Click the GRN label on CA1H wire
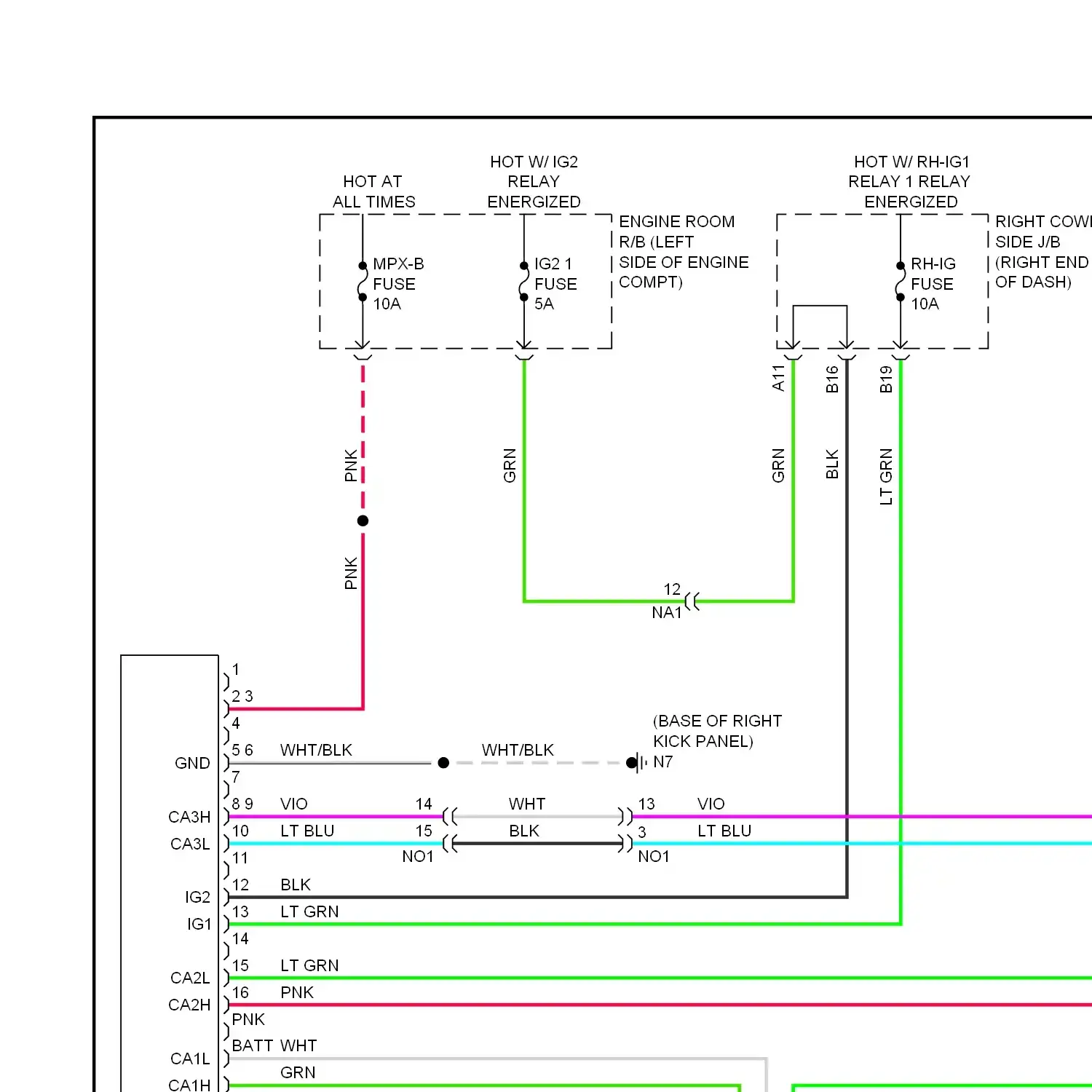The width and height of the screenshot is (1092, 1092). point(298,1072)
